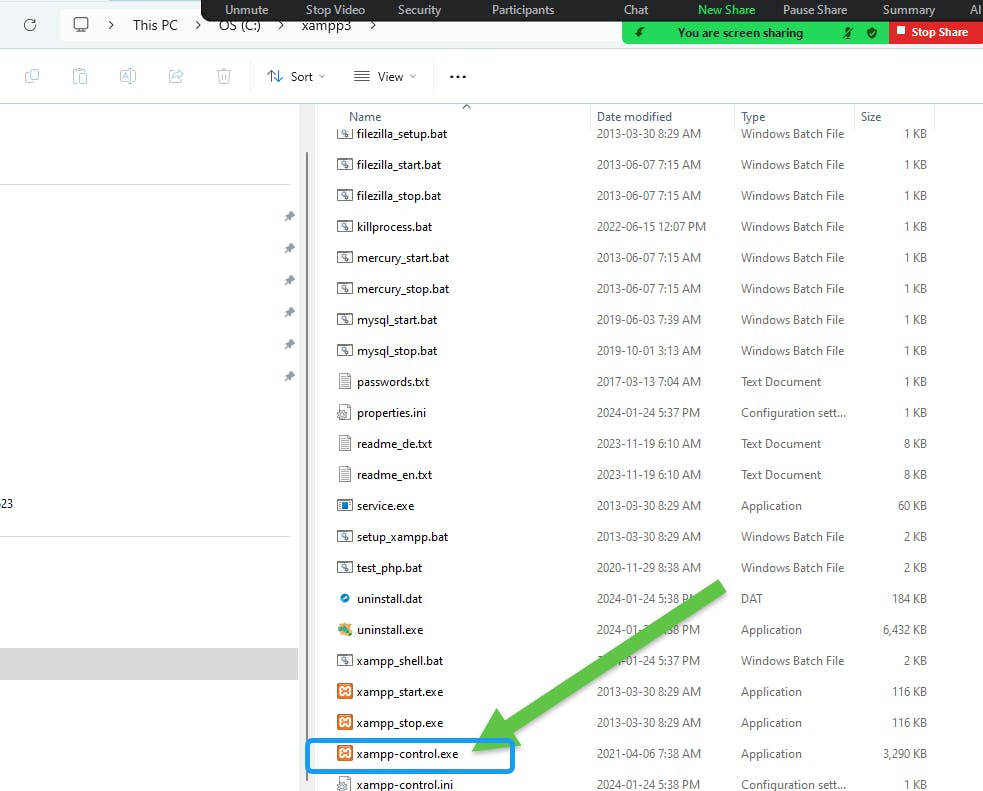The image size is (983, 791).
Task: Open Participants in the Zoom toolbar
Action: click(523, 10)
